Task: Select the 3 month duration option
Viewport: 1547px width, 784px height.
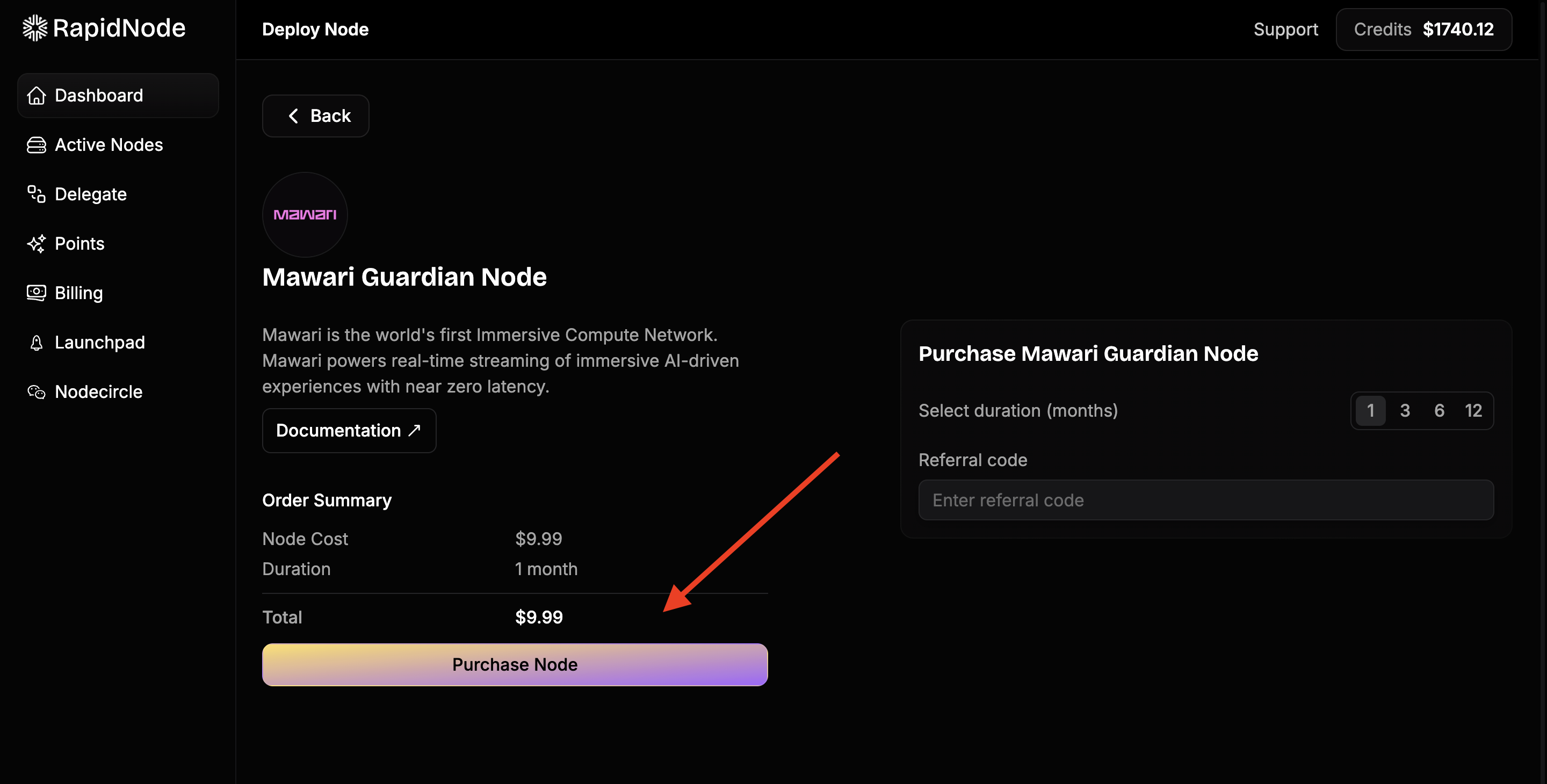Action: [x=1405, y=411]
